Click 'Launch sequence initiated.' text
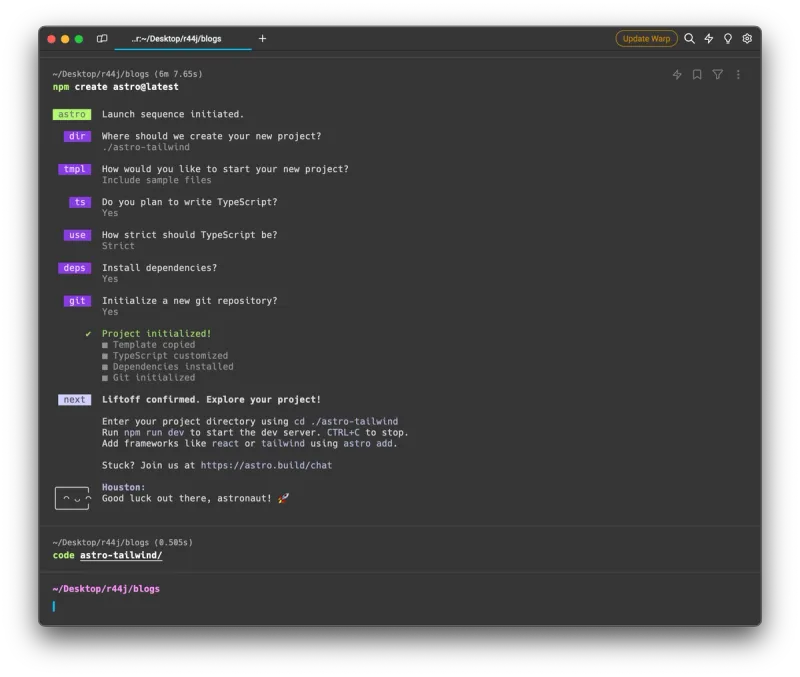Image resolution: width=800 pixels, height=677 pixels. click(x=173, y=114)
